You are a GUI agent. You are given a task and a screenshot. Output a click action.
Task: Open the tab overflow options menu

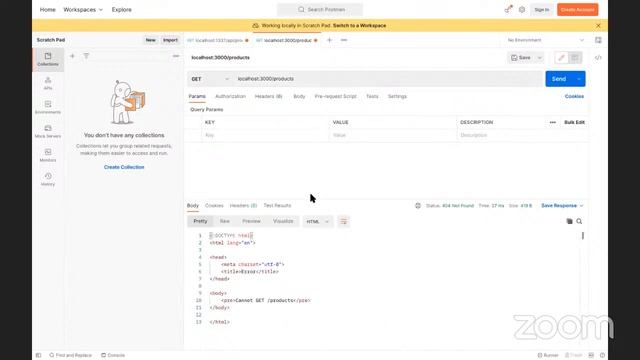(344, 40)
